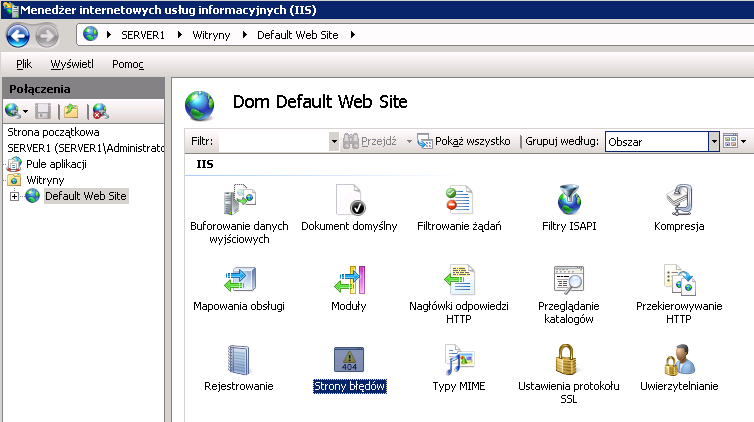Click the view mode icon beside Obszar

click(730, 141)
